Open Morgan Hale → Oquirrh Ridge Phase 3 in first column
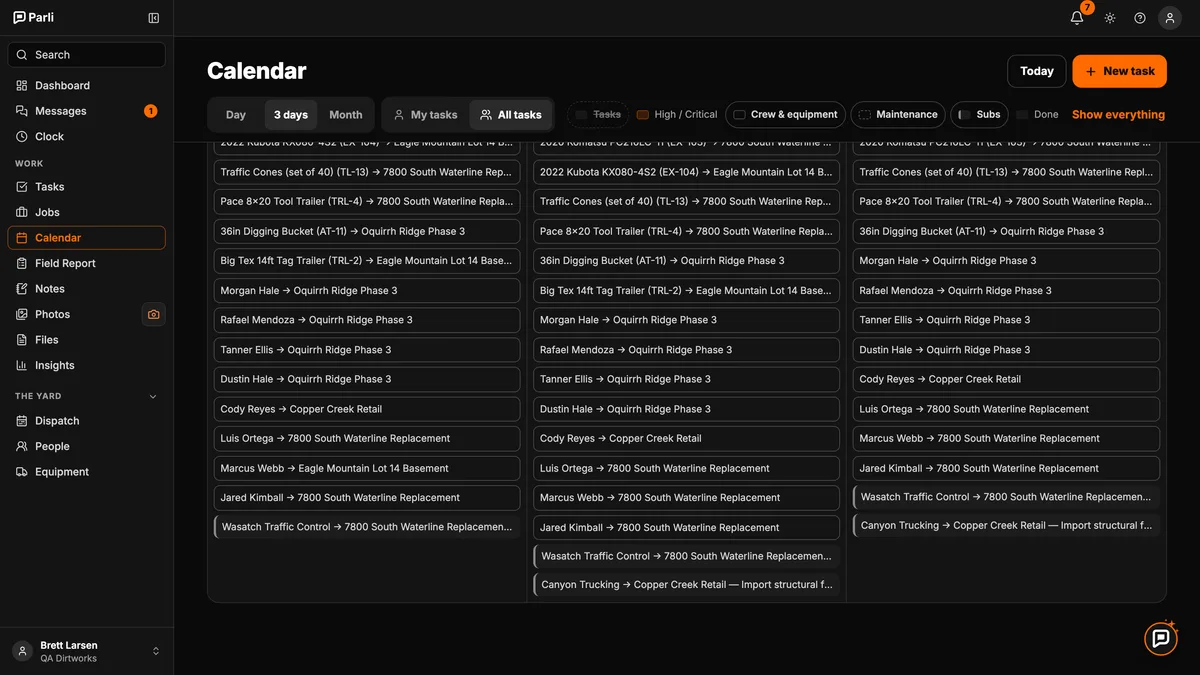This screenshot has width=1200, height=675. 367,291
